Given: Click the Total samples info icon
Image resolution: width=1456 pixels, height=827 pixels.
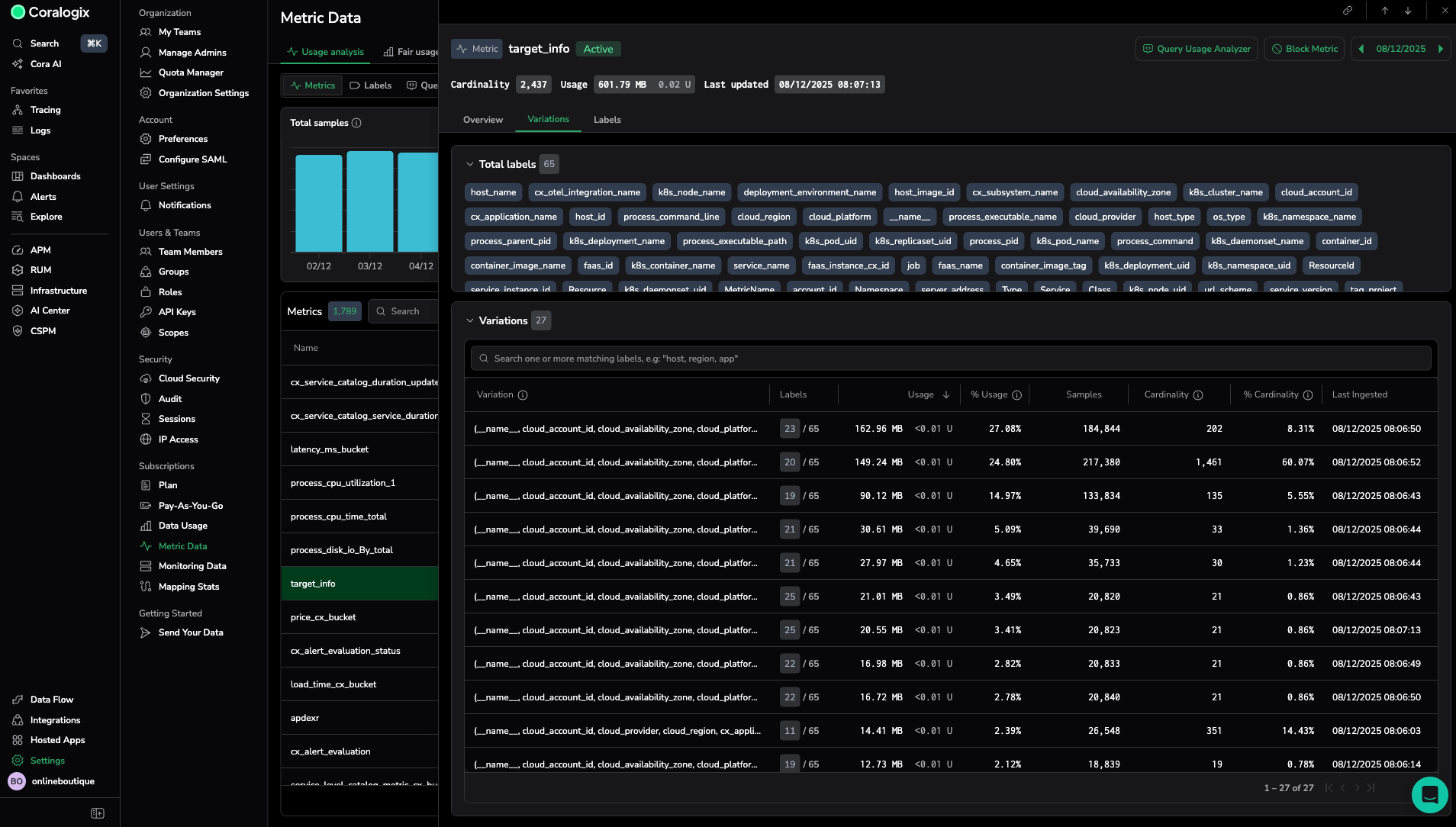Looking at the screenshot, I should 356,123.
